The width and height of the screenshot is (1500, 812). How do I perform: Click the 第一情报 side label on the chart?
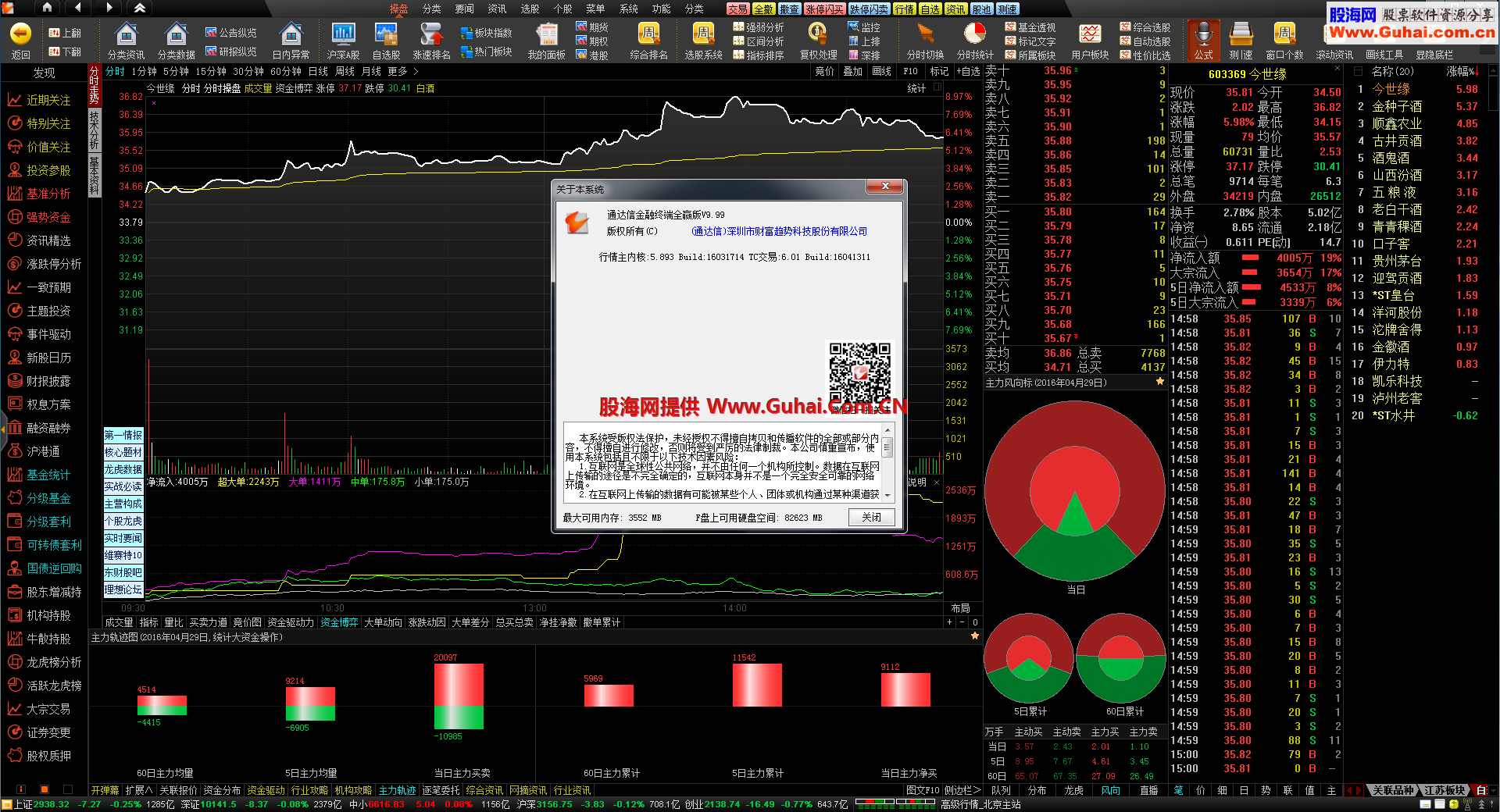click(x=123, y=435)
